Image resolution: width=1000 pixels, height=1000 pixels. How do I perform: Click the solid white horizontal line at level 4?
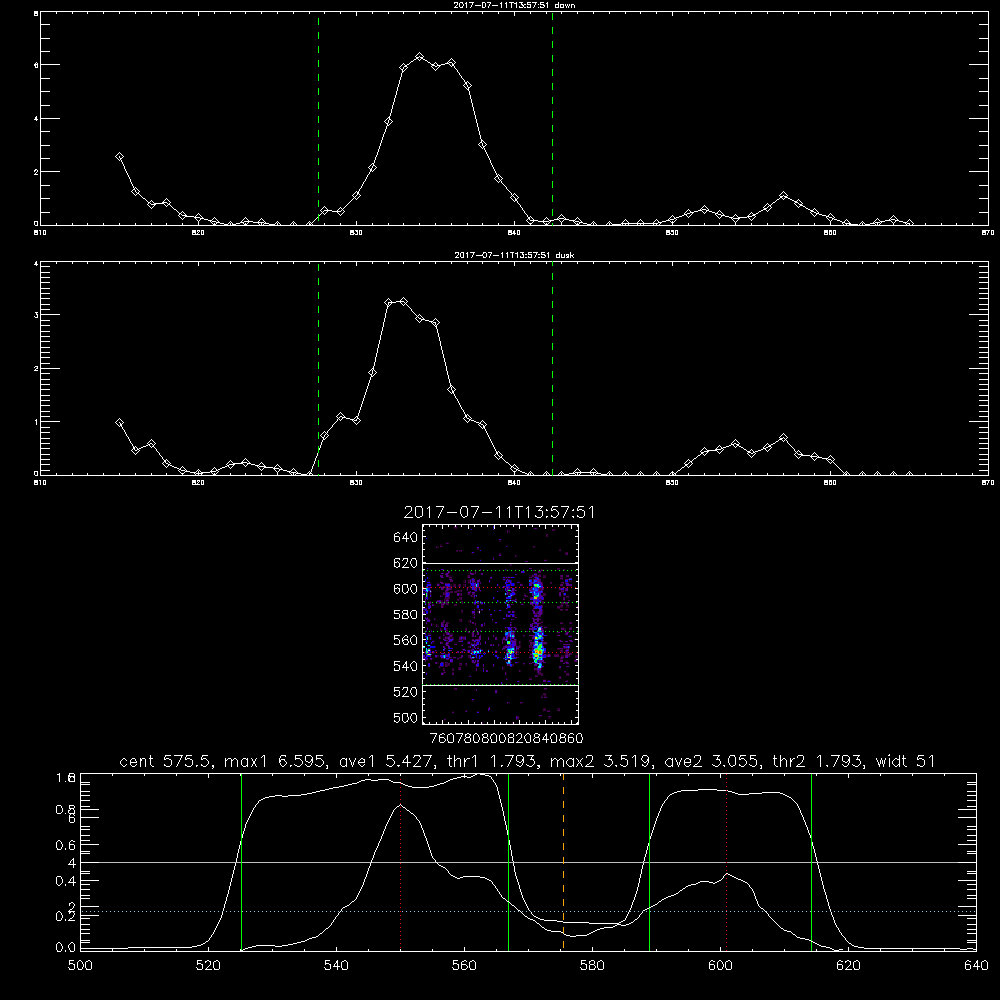[528, 862]
